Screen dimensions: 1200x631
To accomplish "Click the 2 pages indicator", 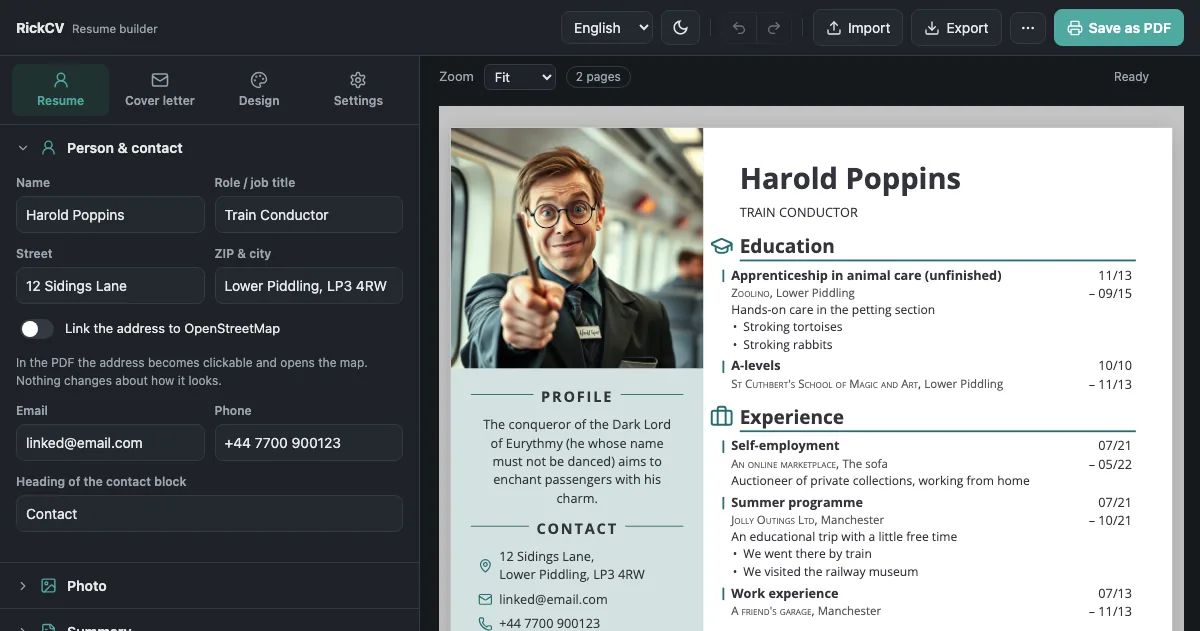I will [x=598, y=77].
